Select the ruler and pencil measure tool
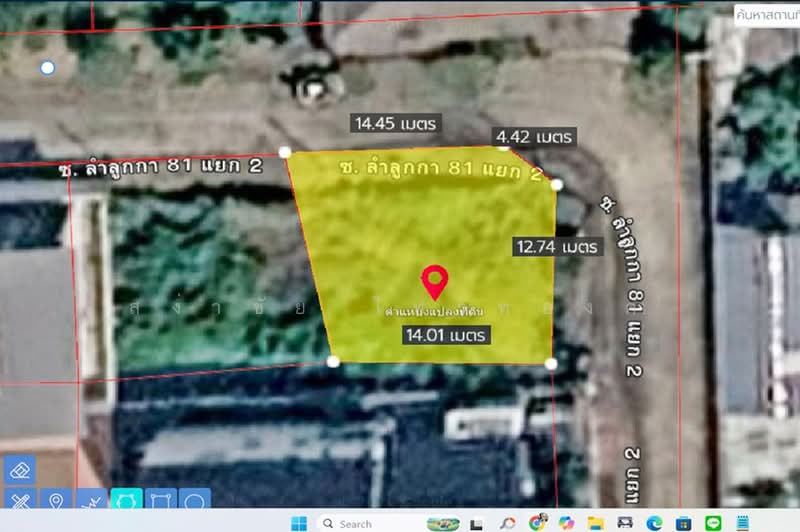Viewport: 800px width, 532px height. [20, 499]
